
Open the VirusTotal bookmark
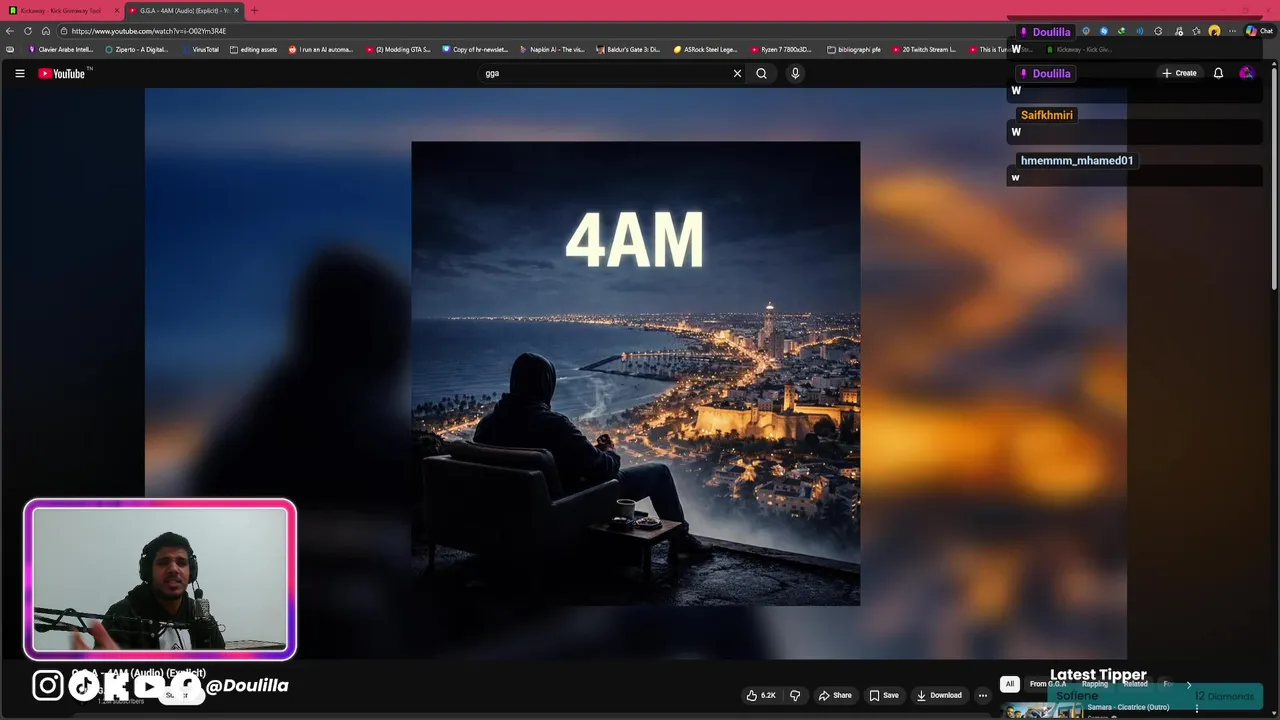200,49
